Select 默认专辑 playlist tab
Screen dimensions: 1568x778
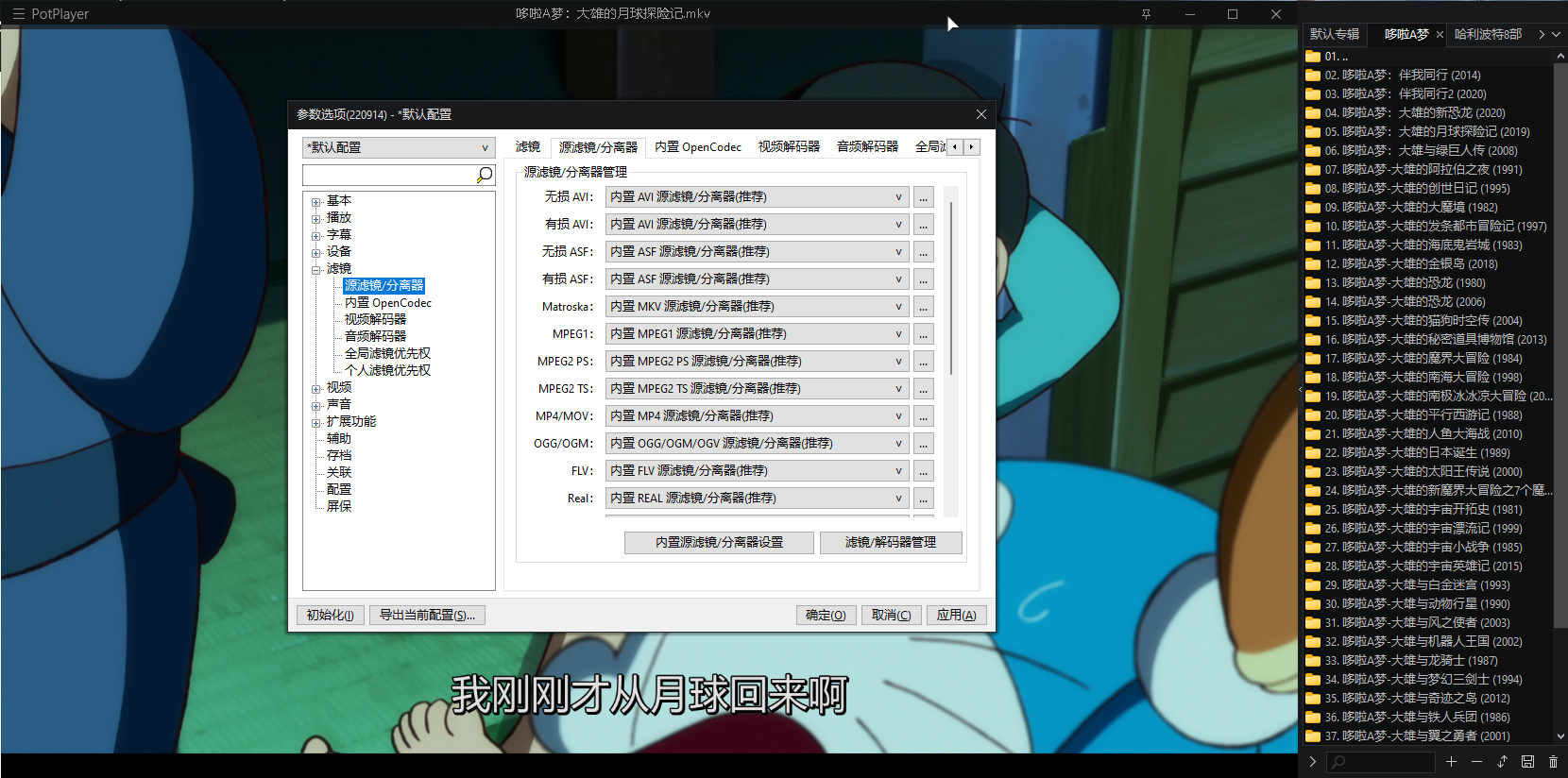coord(1334,34)
